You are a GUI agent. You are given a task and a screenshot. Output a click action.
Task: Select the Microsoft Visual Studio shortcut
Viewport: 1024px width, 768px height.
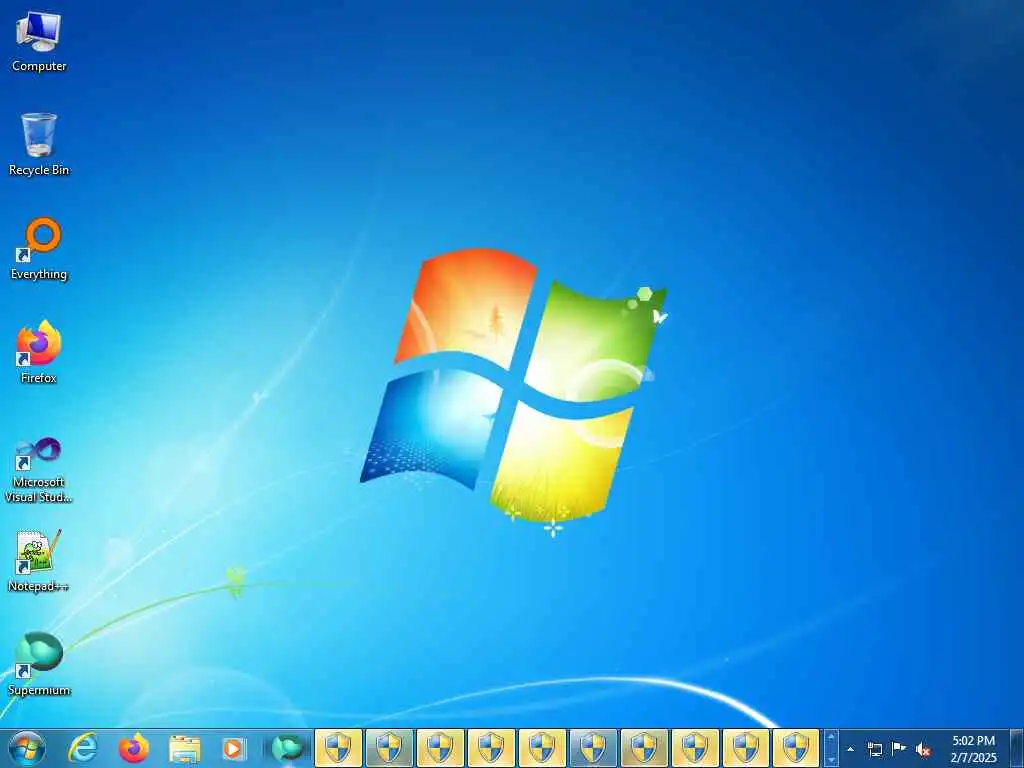tap(39, 470)
